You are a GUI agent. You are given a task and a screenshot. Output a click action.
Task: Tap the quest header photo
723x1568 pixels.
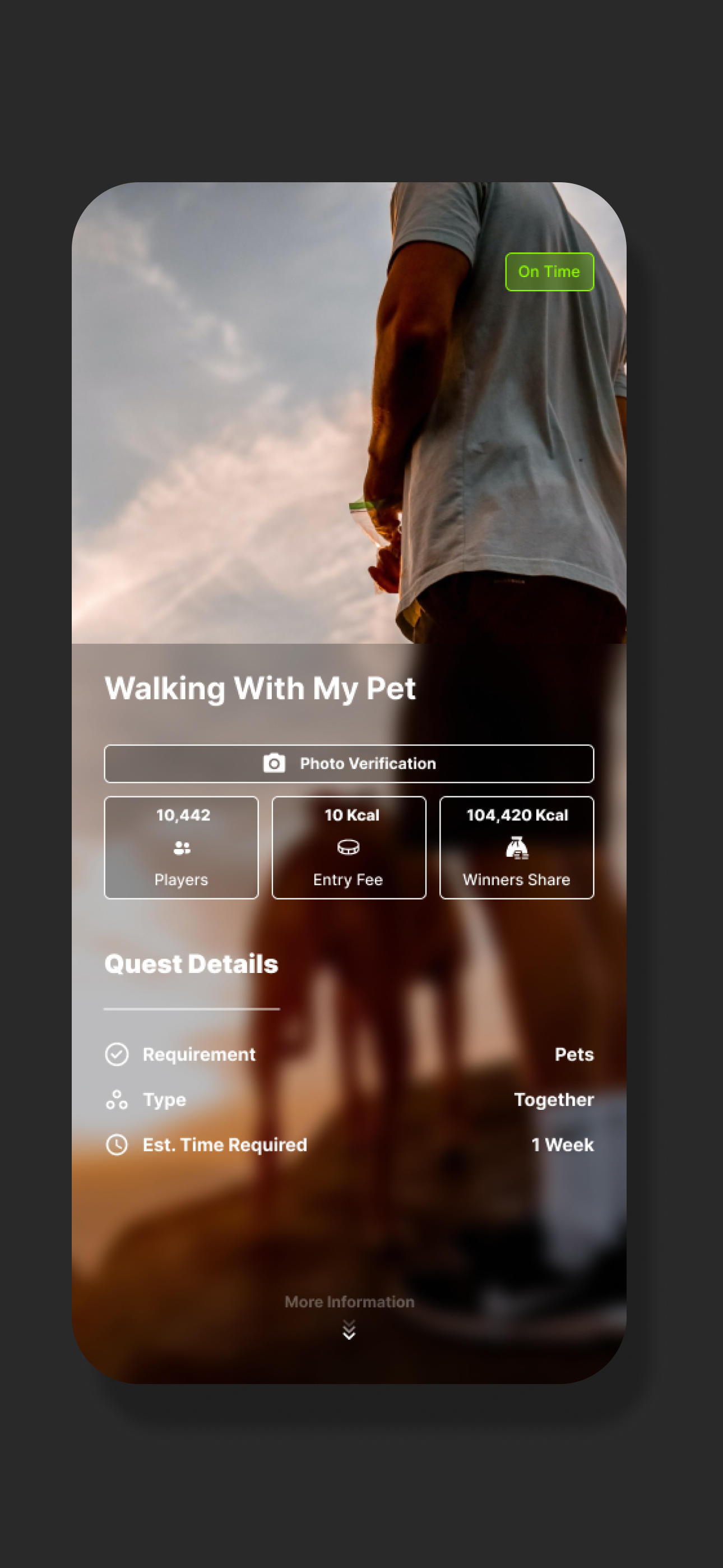coord(349,413)
